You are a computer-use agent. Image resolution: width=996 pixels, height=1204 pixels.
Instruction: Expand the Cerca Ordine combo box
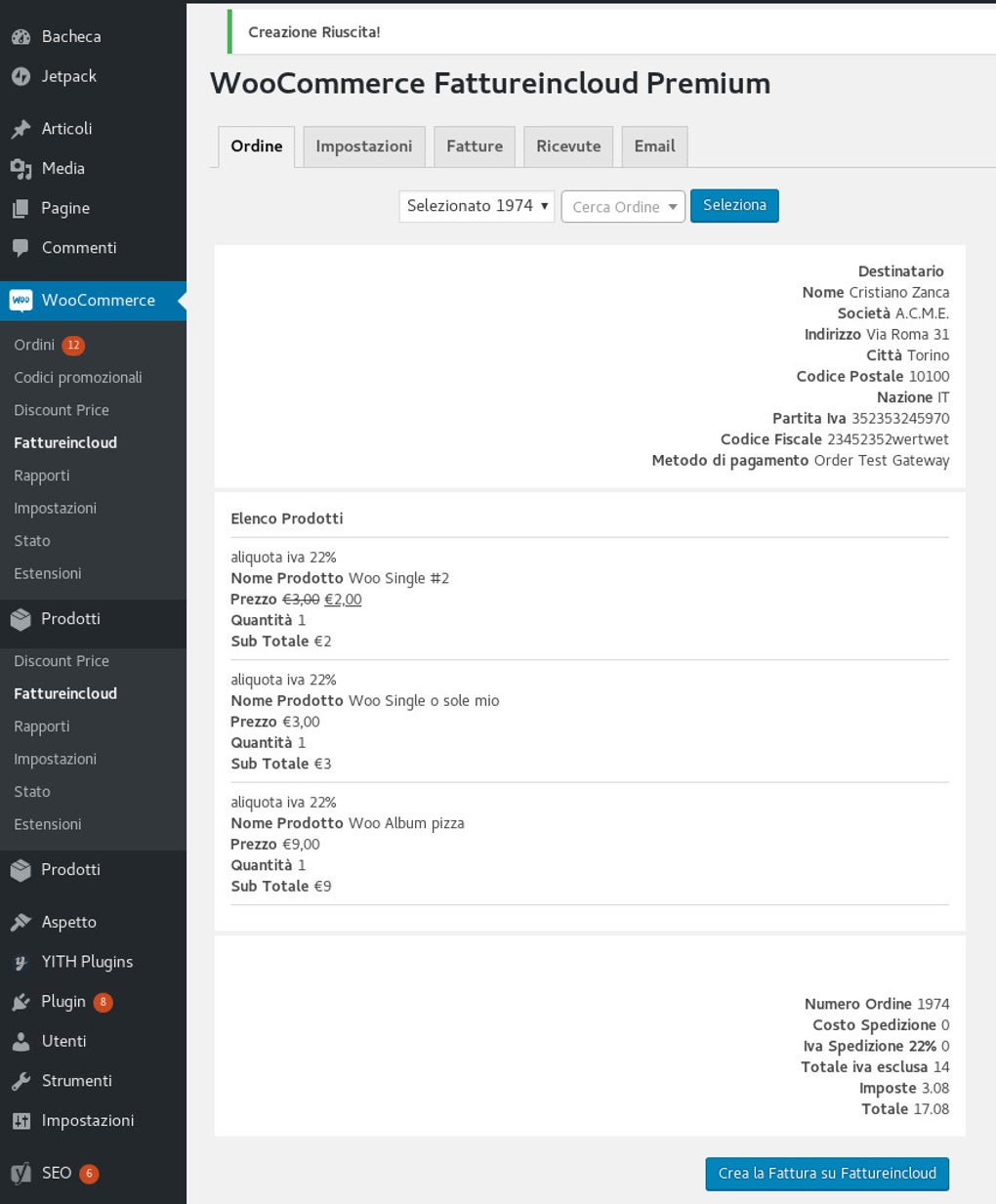[x=622, y=206]
